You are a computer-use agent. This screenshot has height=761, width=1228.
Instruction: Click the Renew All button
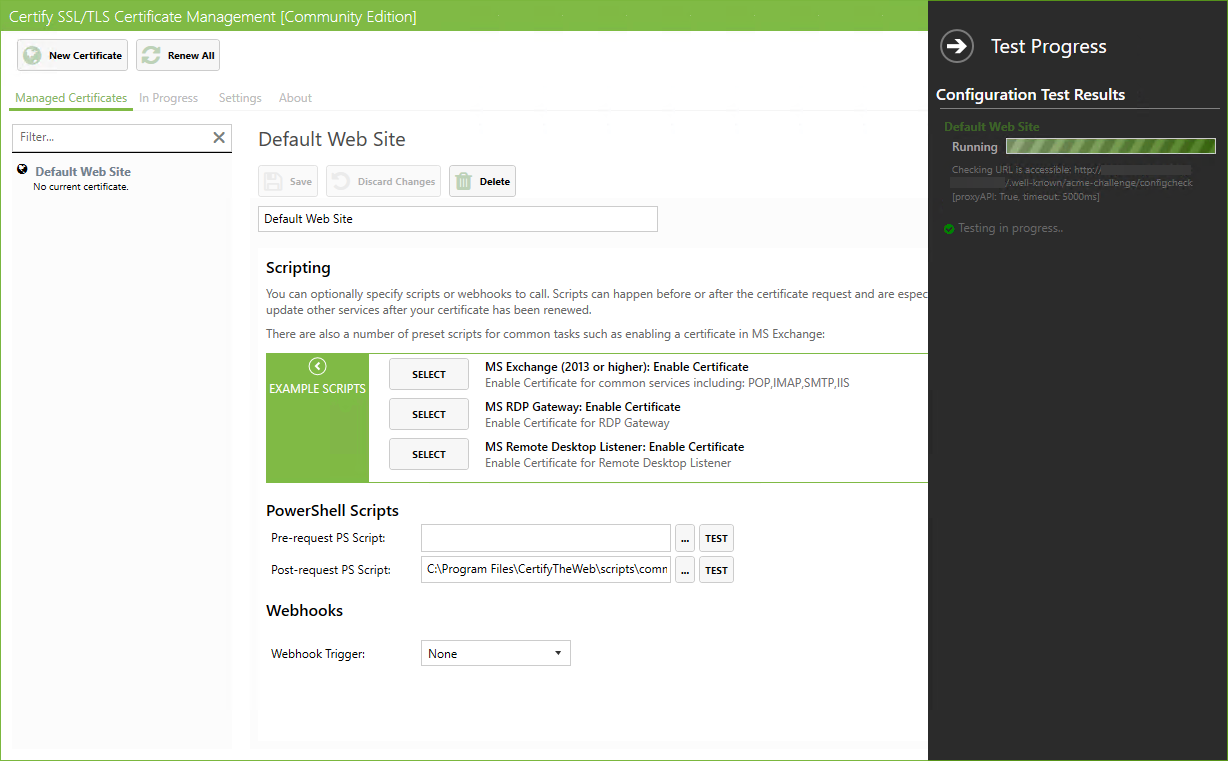178,55
